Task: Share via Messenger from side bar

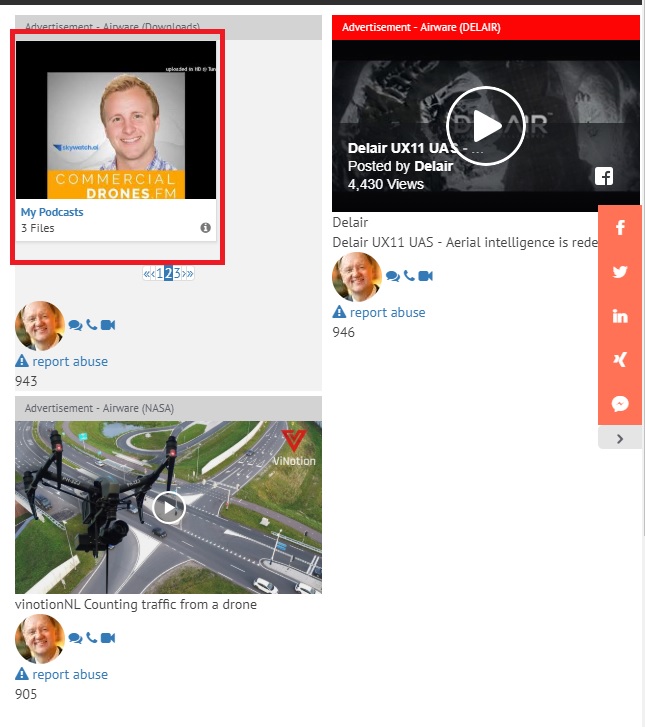Action: pos(620,403)
